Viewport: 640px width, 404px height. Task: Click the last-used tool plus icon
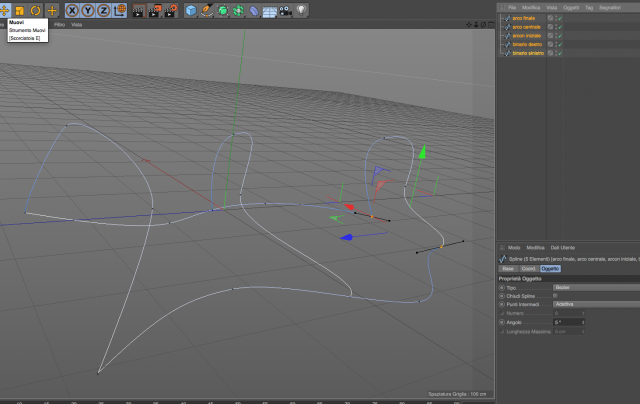[52, 10]
